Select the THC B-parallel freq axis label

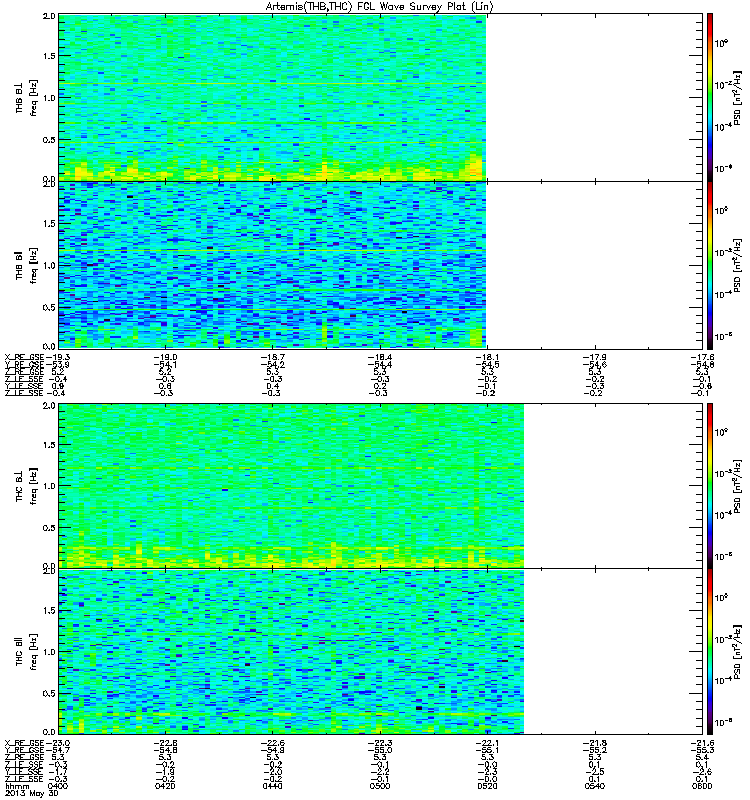pyautogui.click(x=27, y=652)
